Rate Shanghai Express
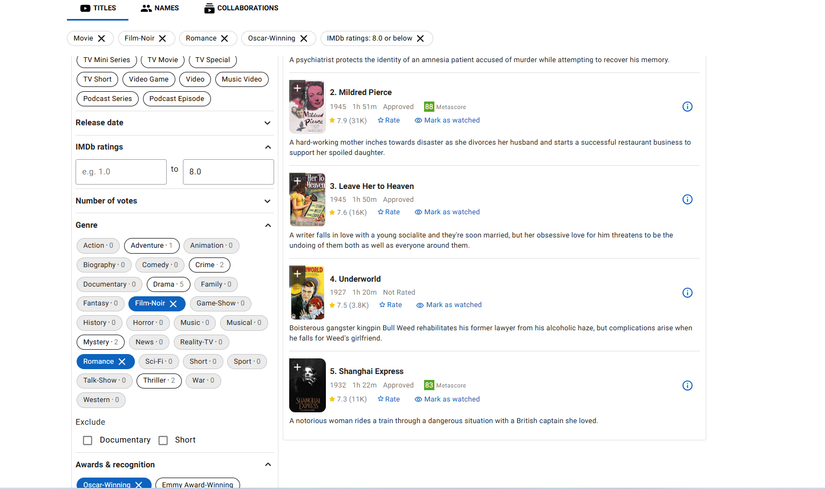Screen dimensions: 825x489 [389, 400]
